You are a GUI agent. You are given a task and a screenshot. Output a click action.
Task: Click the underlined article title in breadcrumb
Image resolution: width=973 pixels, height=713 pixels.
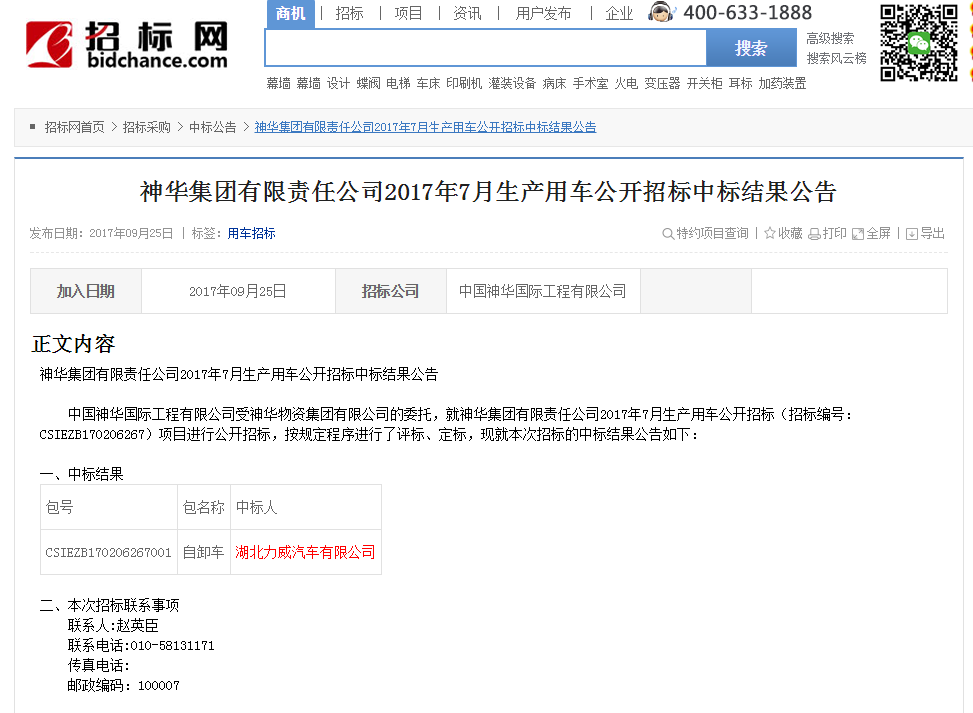tap(425, 127)
